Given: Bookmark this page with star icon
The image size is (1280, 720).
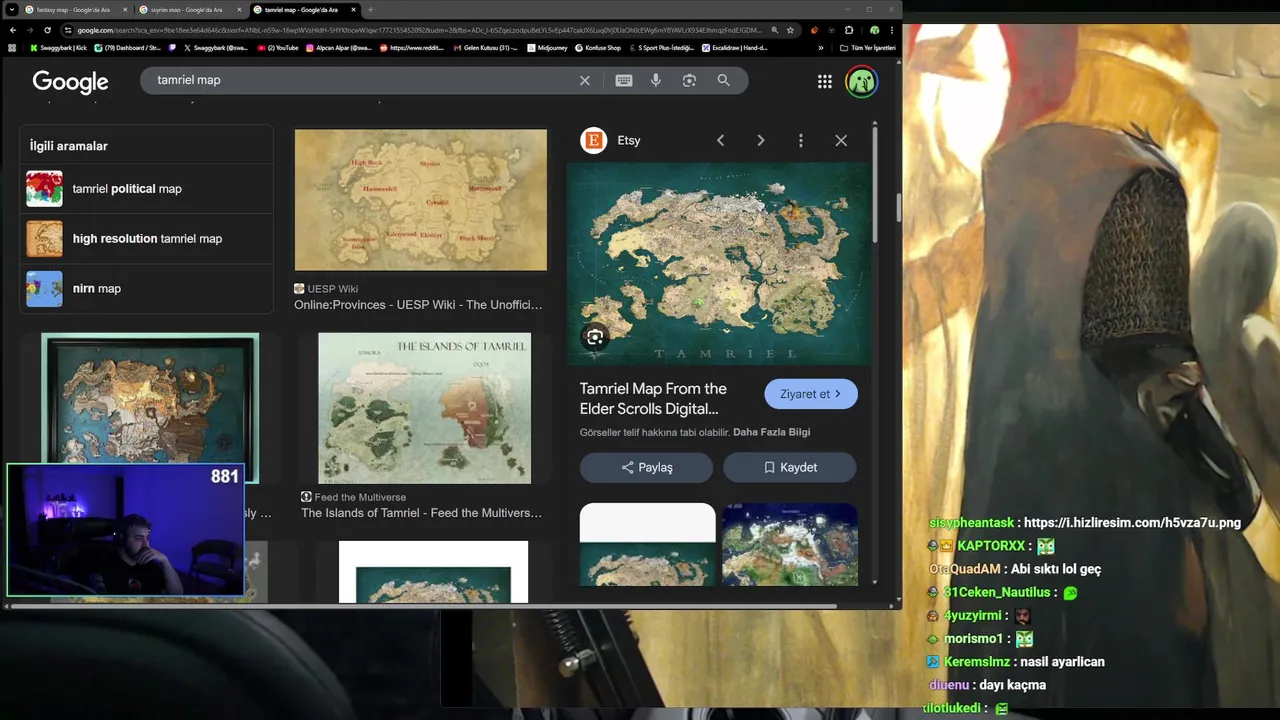Looking at the screenshot, I should pyautogui.click(x=790, y=30).
